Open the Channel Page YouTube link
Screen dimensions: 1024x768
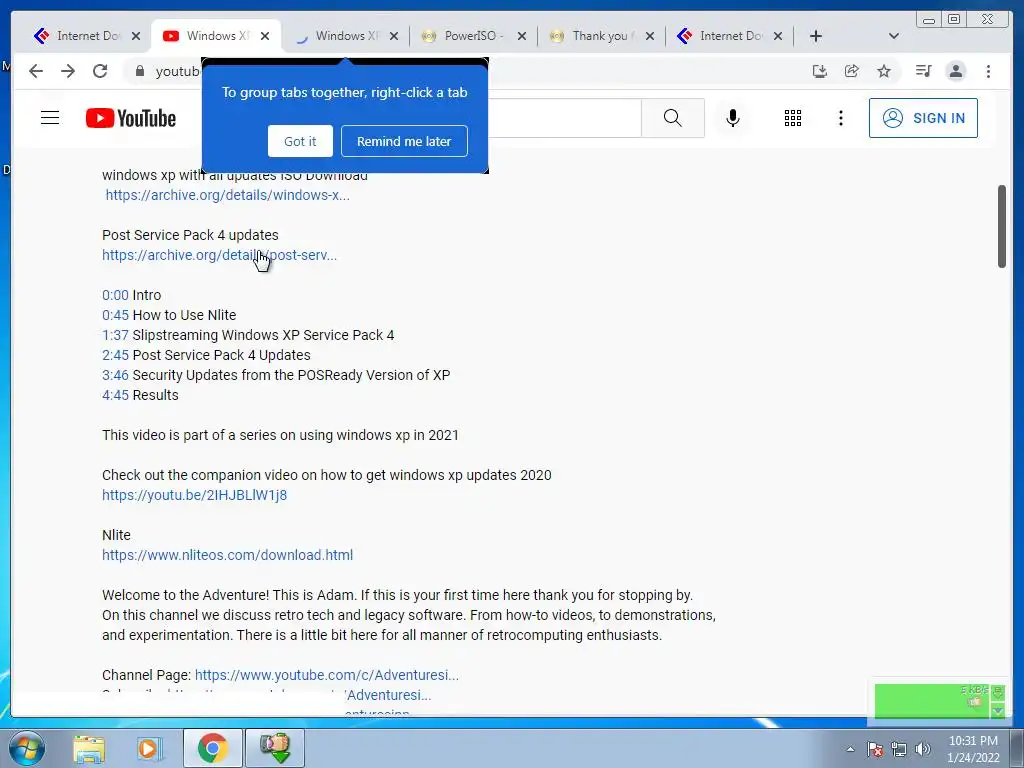(x=327, y=675)
